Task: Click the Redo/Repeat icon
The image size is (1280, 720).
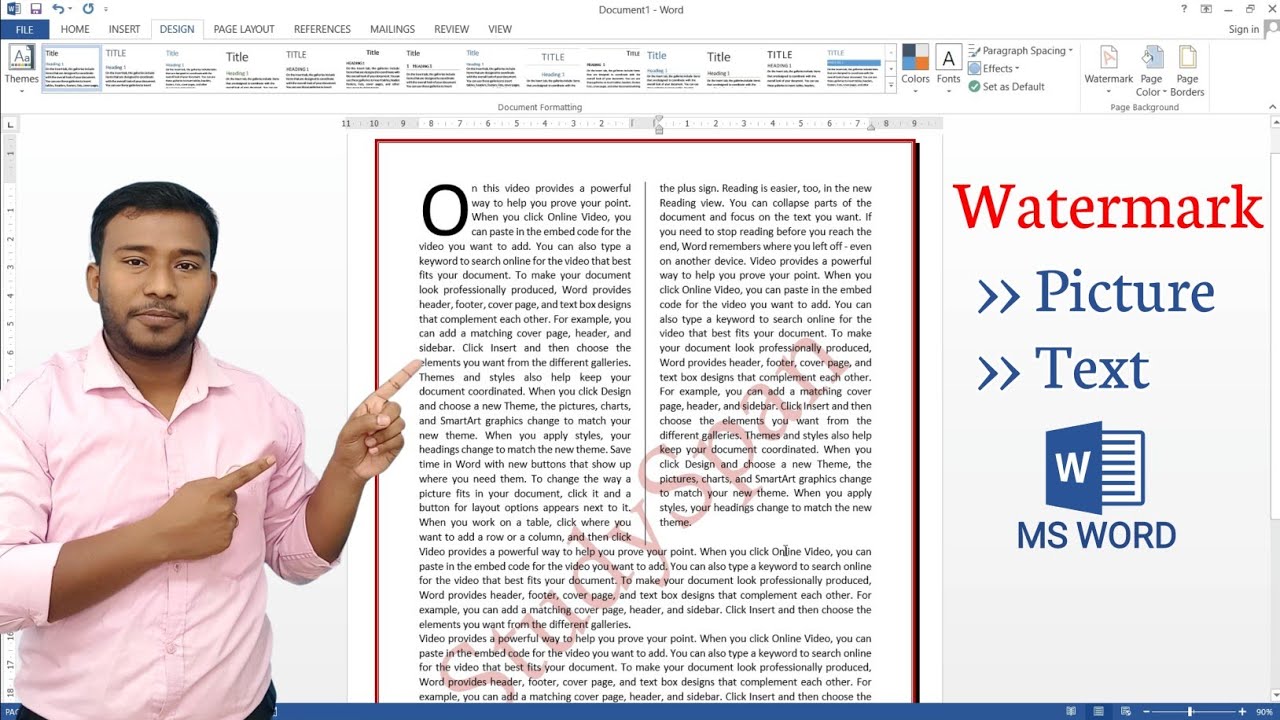Action: (x=88, y=9)
